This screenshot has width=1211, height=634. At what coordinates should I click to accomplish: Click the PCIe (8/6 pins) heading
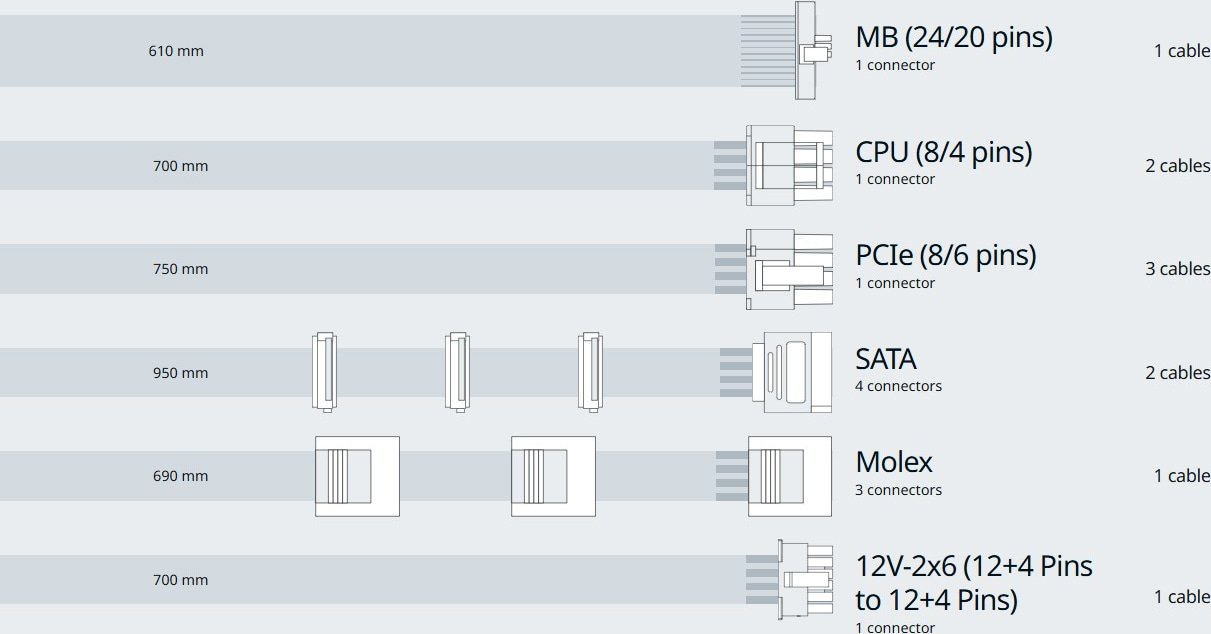point(946,256)
